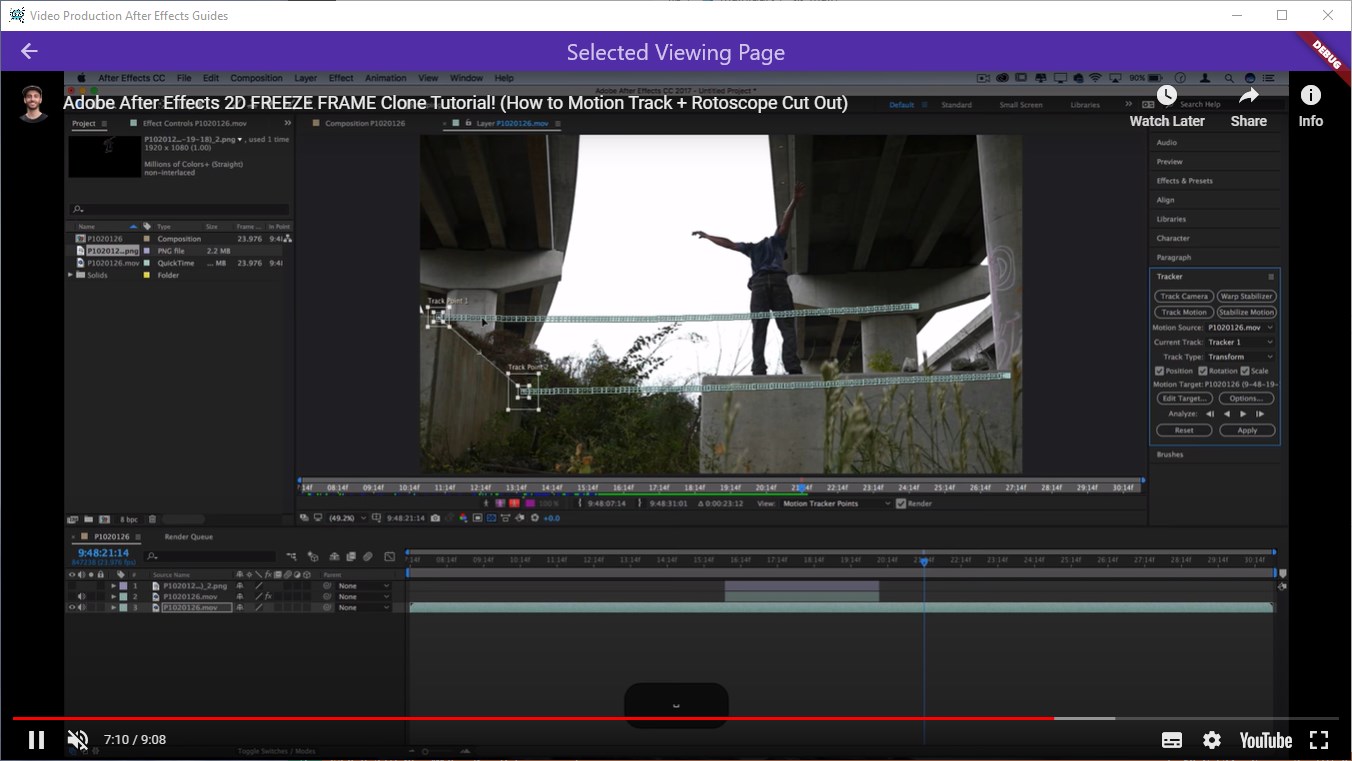Add video to Watch Later
The width and height of the screenshot is (1352, 761).
pos(1167,107)
